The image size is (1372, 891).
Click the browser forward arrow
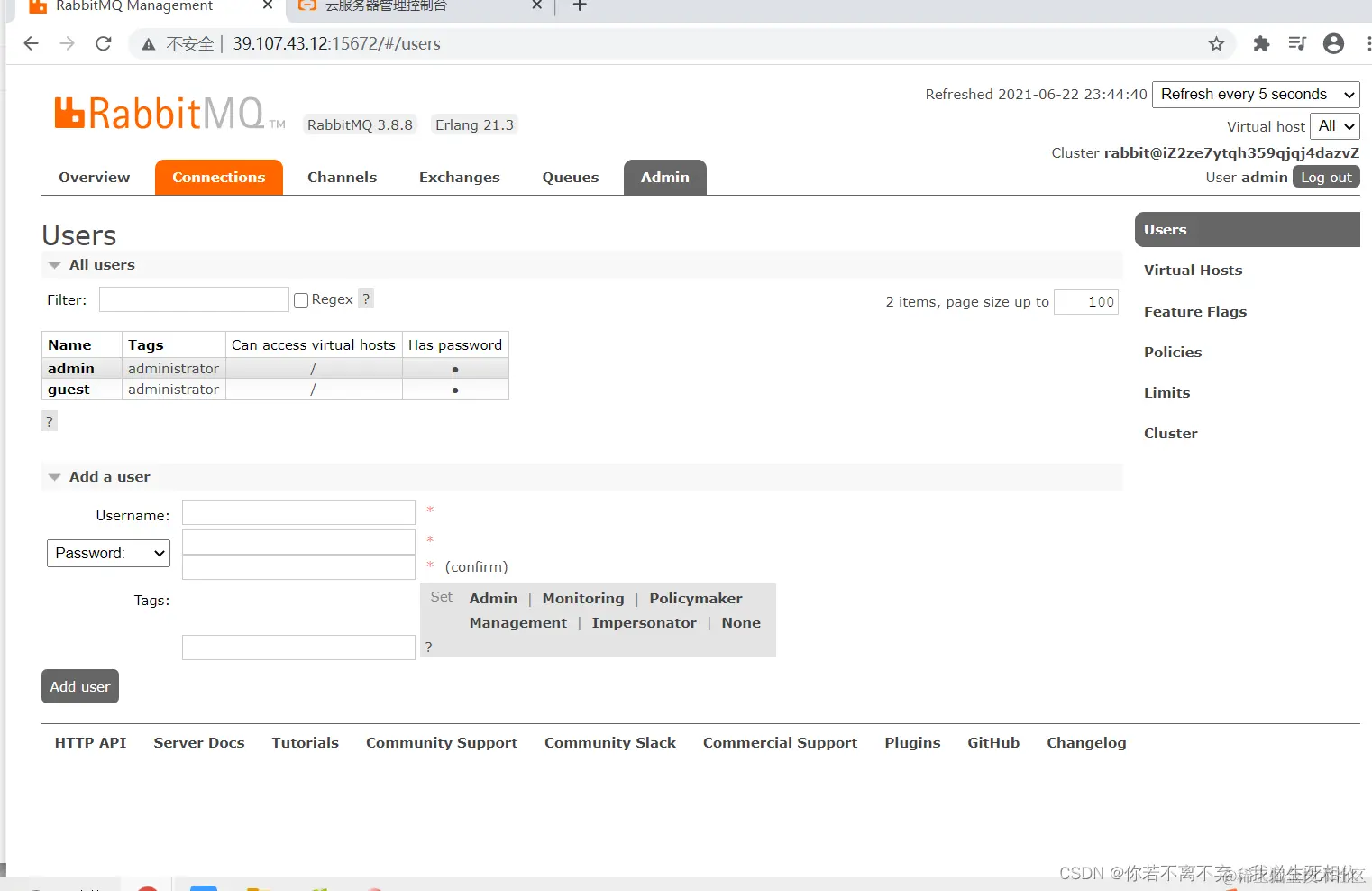coord(67,43)
